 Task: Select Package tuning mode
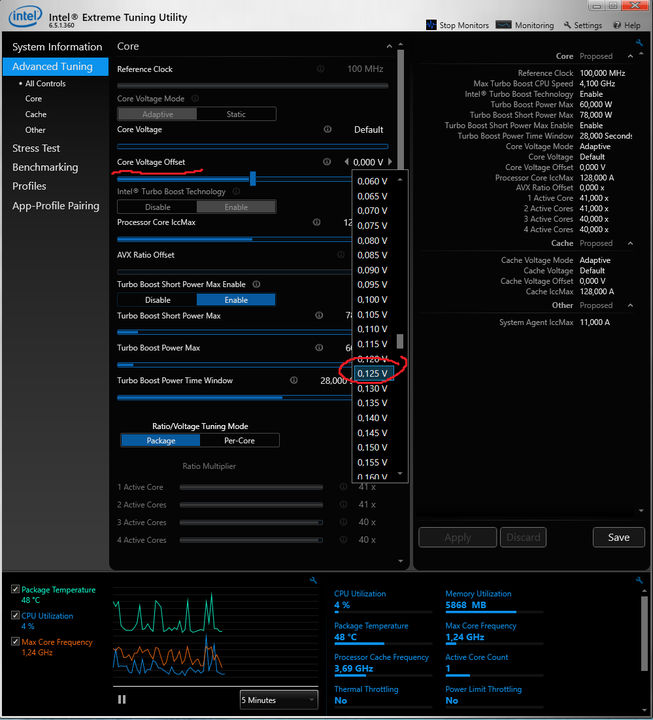click(x=161, y=440)
